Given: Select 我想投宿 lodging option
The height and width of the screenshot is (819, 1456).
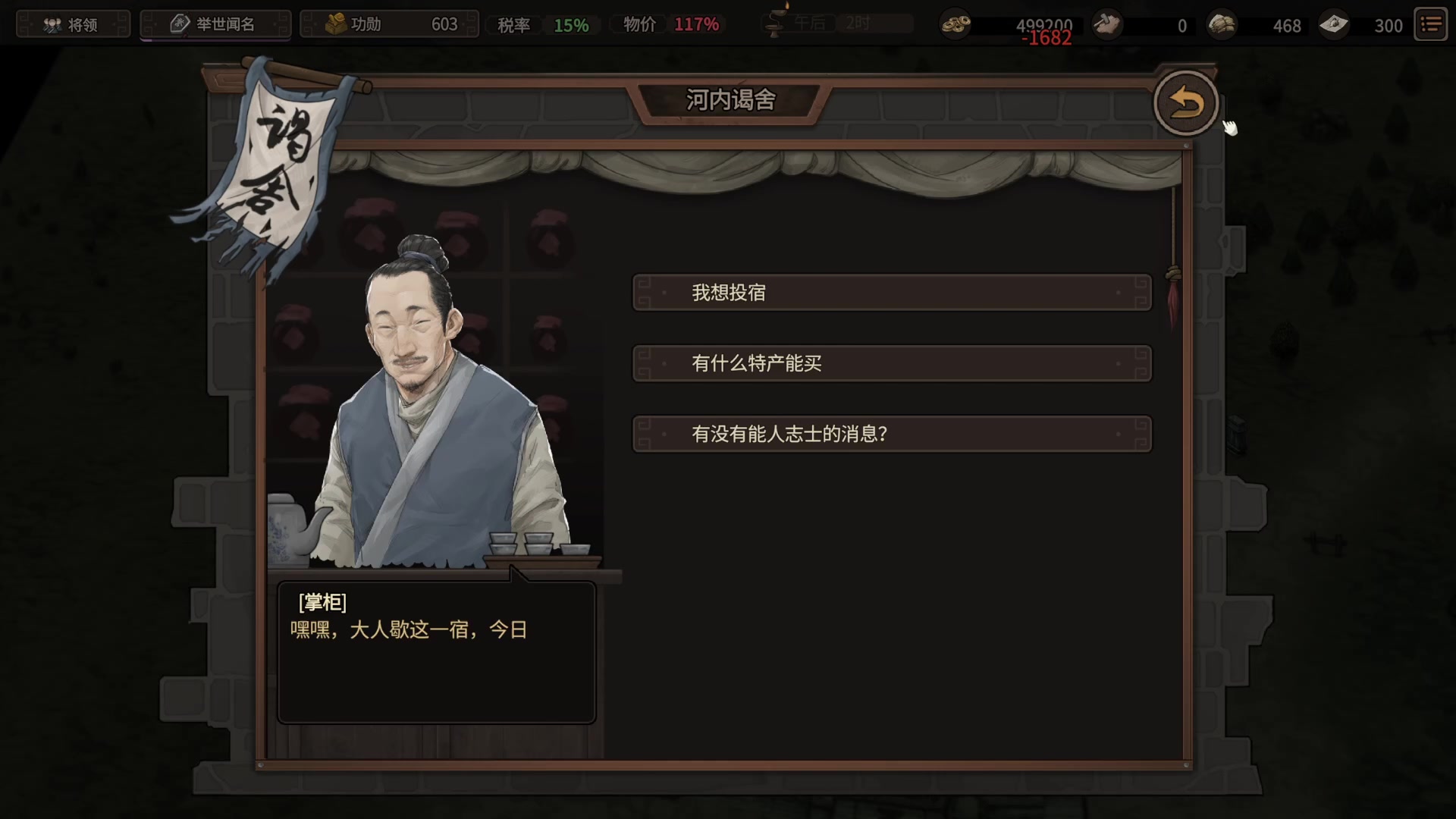Looking at the screenshot, I should [x=892, y=293].
